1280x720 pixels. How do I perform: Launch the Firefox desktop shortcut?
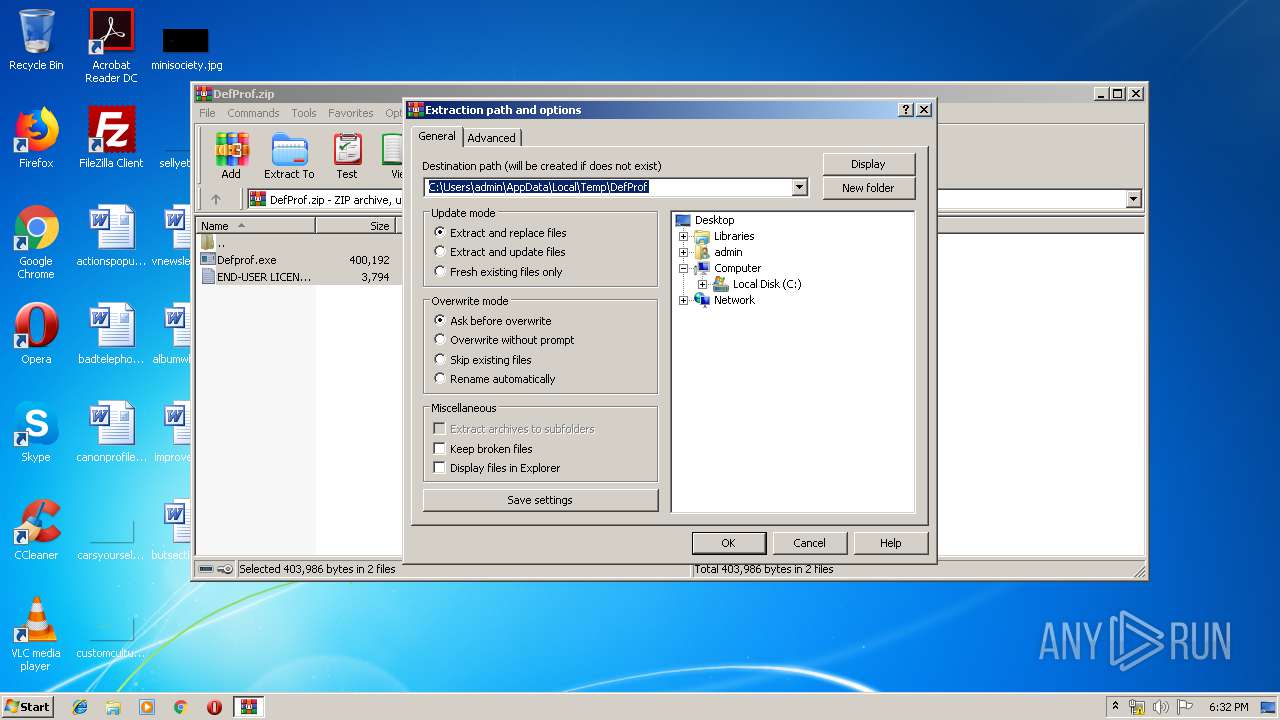pyautogui.click(x=36, y=138)
